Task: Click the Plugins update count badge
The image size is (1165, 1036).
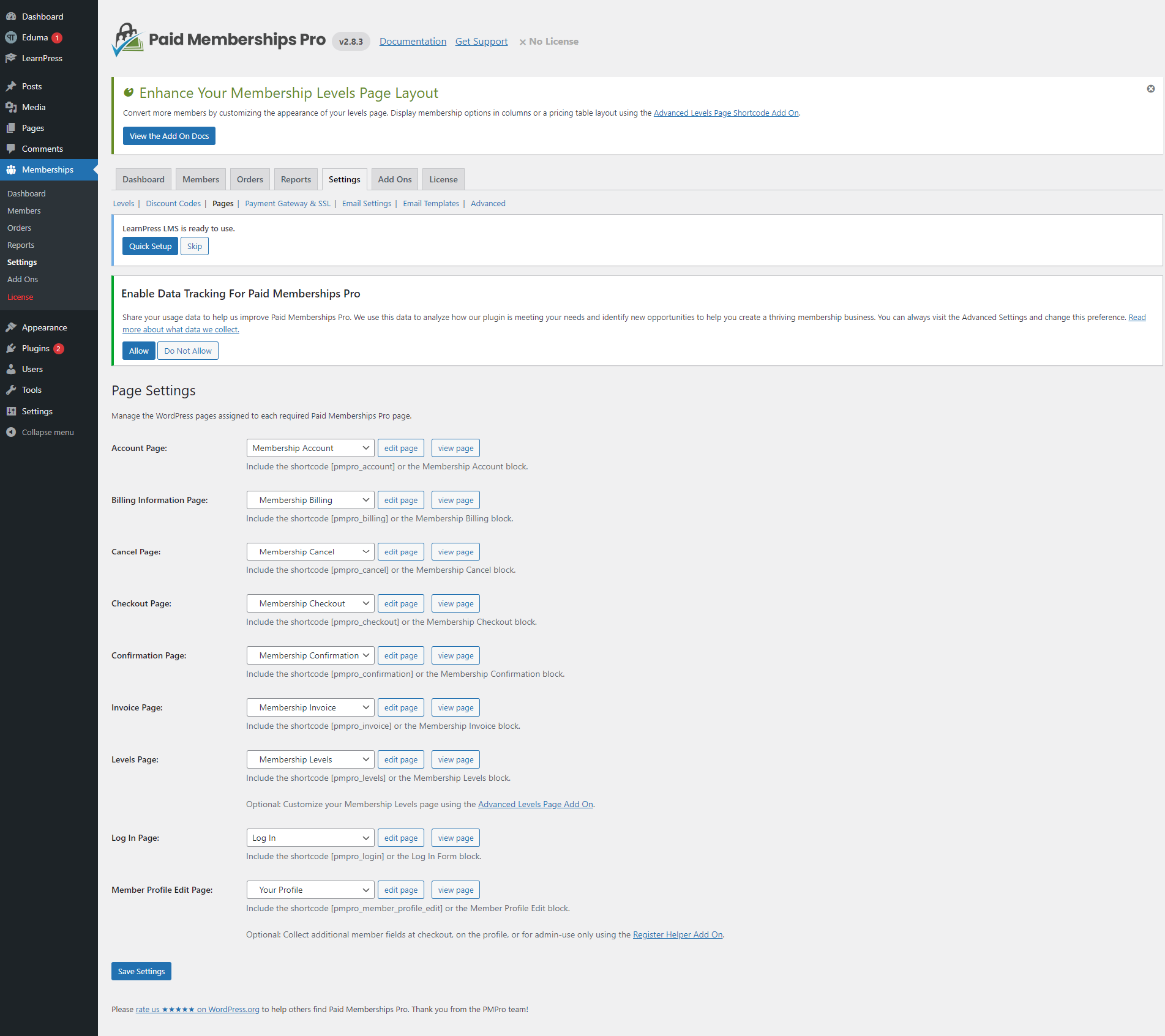Action: pyautogui.click(x=59, y=349)
